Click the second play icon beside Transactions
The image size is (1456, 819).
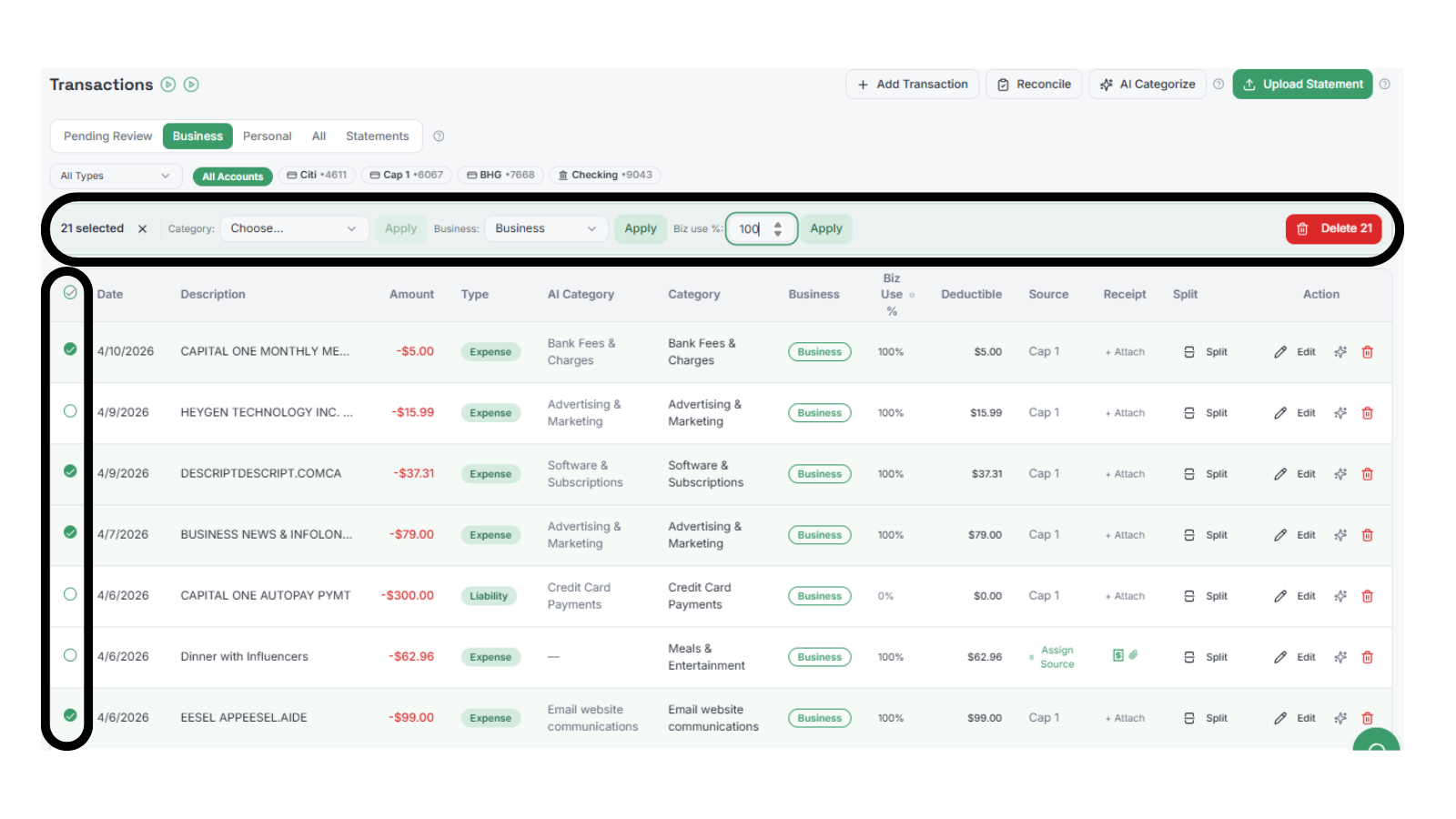click(x=191, y=85)
